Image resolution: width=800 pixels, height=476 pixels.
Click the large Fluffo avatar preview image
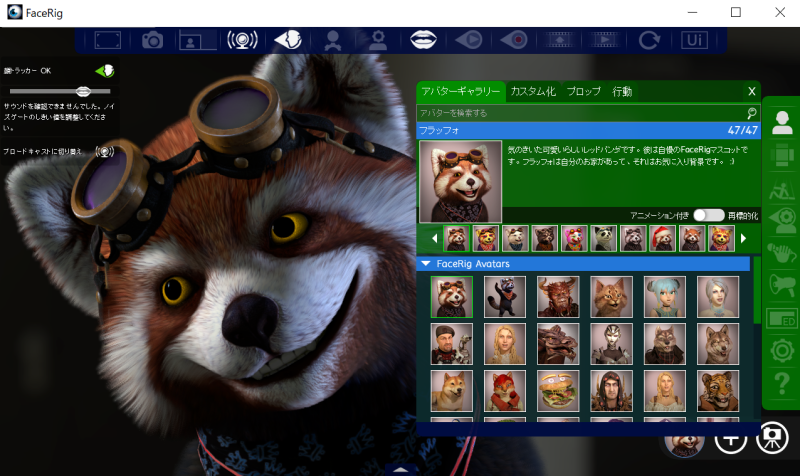[x=460, y=182]
